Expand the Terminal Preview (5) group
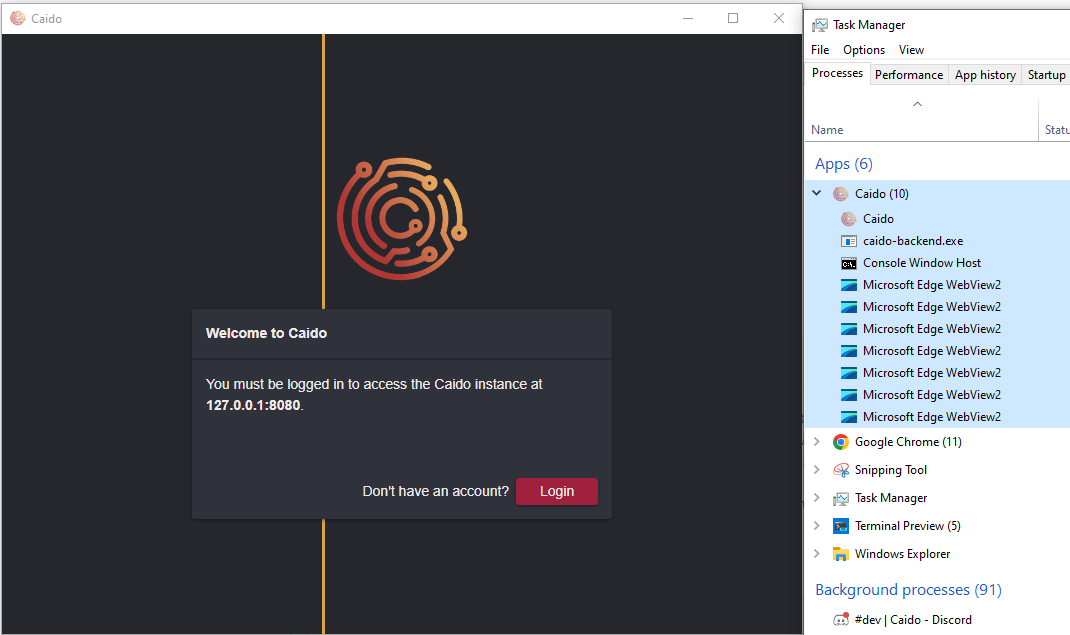 coord(816,525)
